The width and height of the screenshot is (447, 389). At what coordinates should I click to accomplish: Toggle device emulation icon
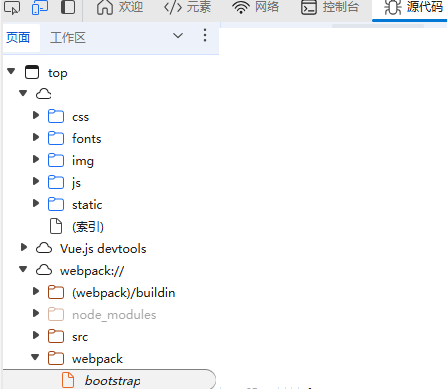click(40, 7)
